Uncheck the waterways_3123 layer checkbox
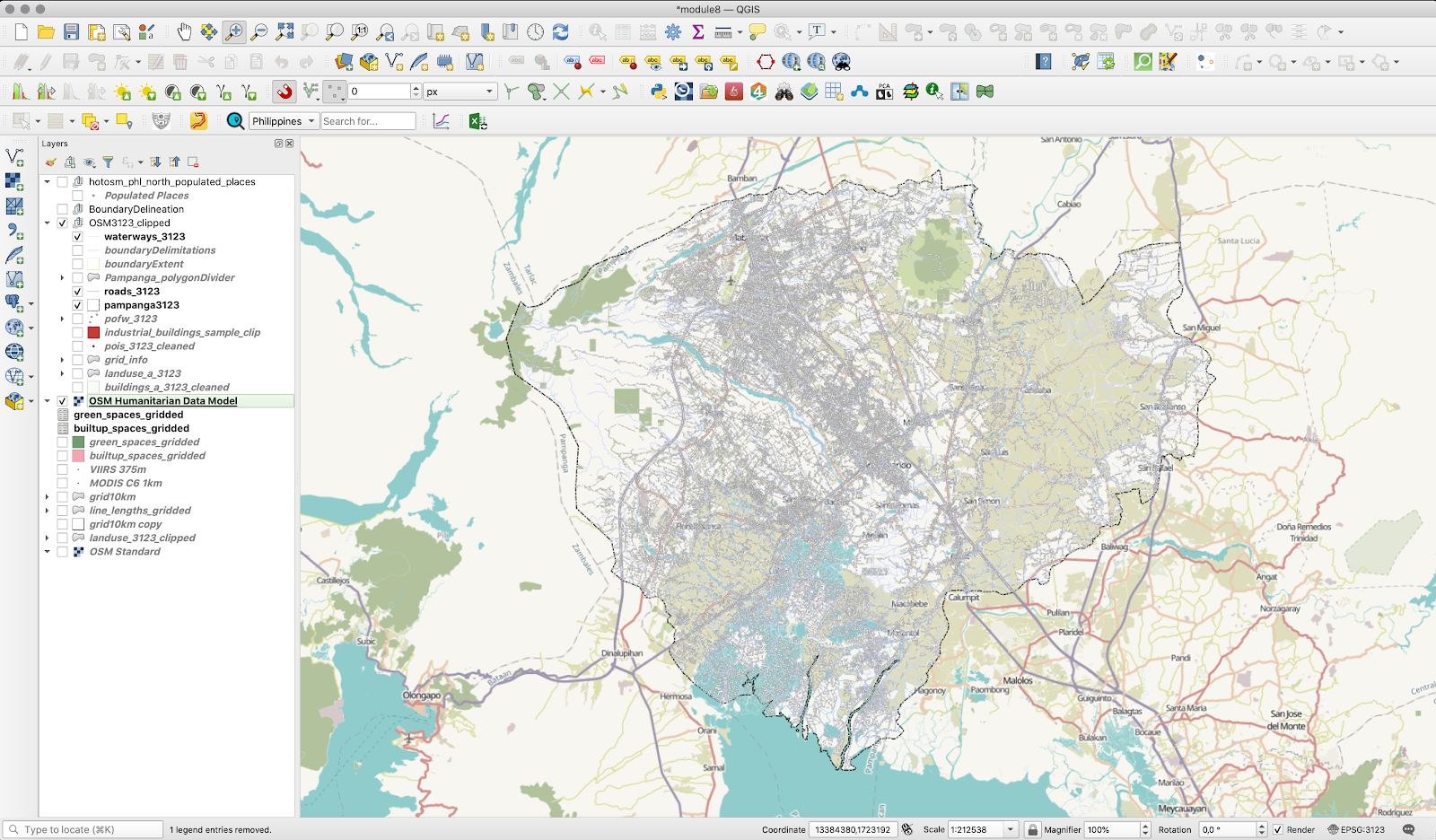 [78, 237]
